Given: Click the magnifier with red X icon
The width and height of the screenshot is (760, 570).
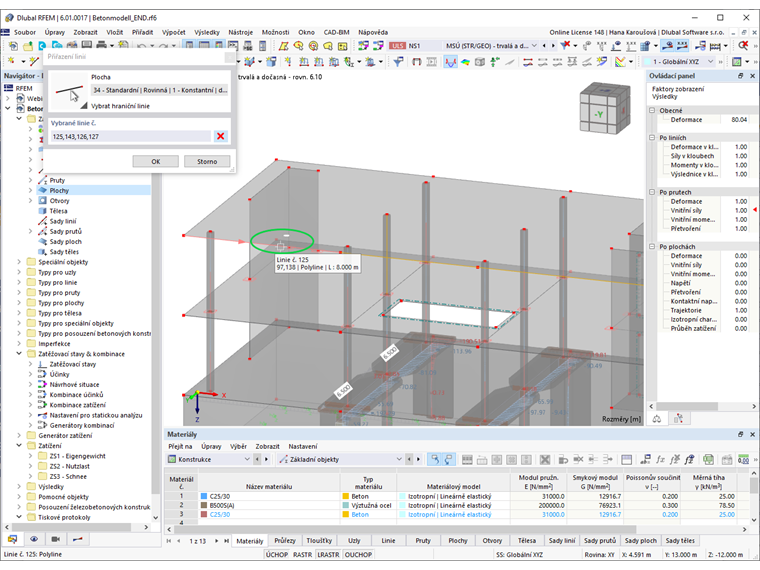Looking at the screenshot, I should [x=744, y=46].
